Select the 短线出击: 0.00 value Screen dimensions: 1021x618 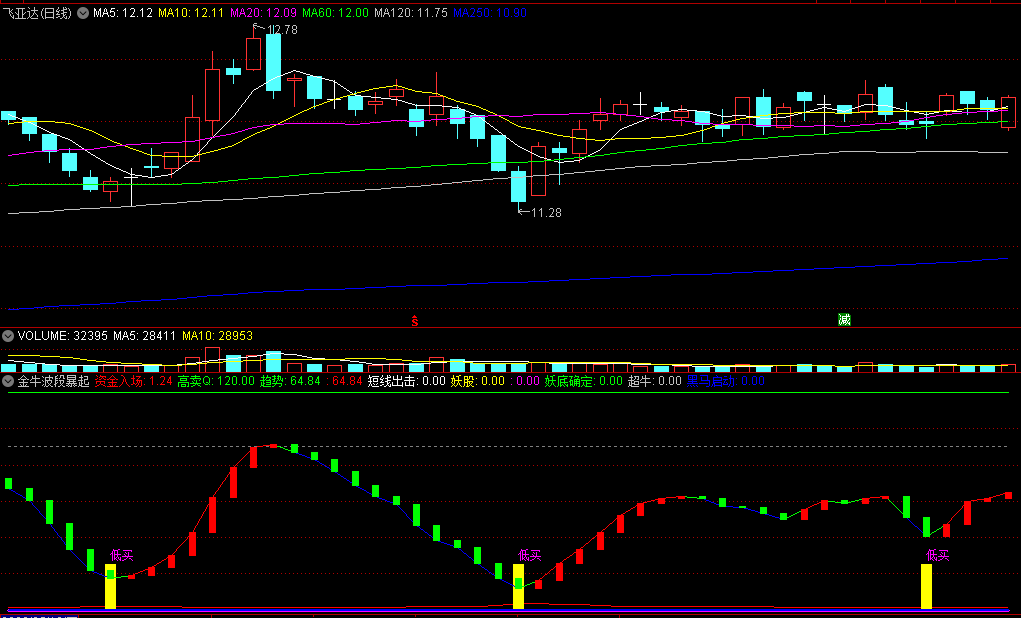[406, 381]
